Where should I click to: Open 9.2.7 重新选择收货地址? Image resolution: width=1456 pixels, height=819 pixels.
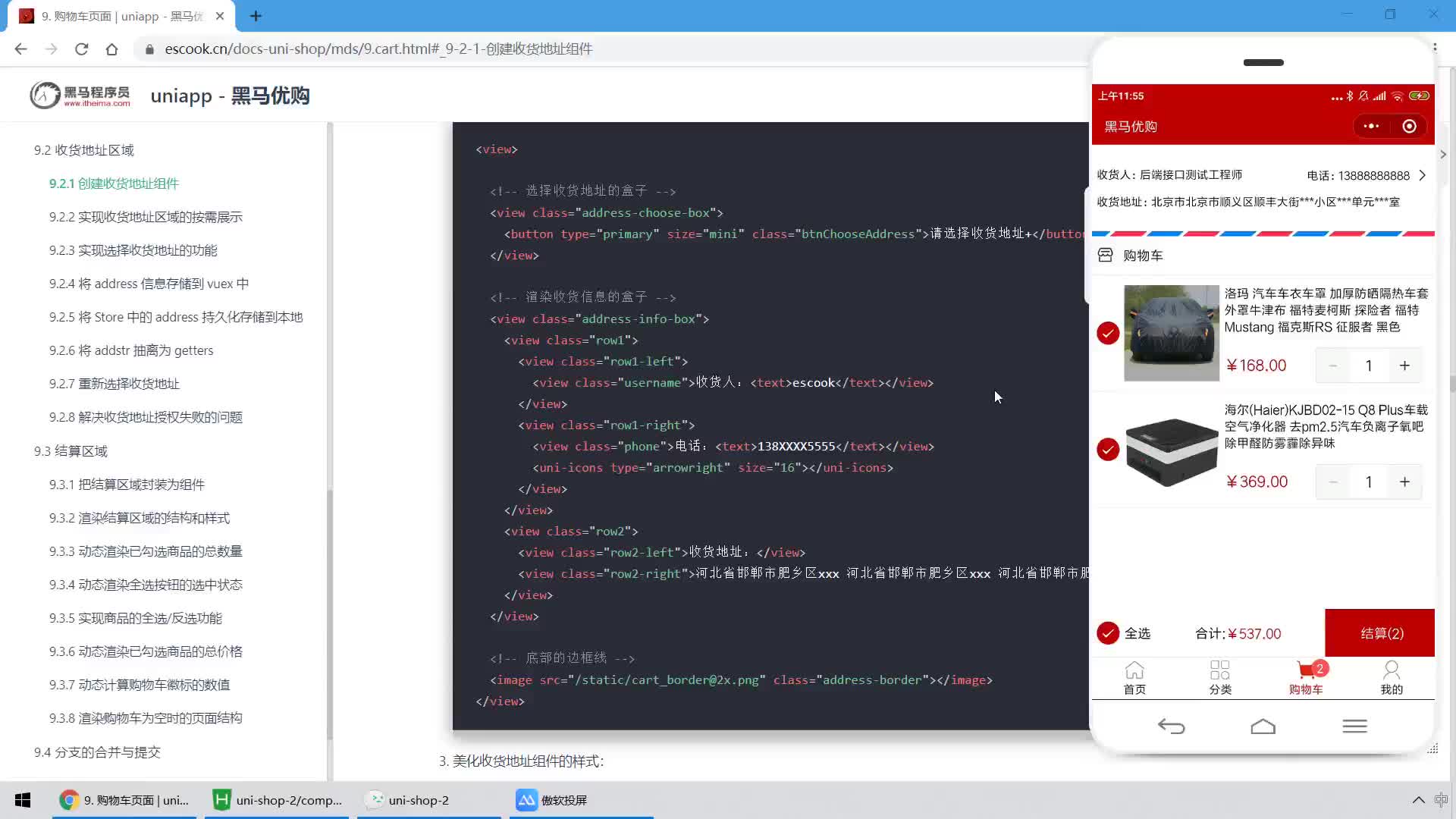coord(115,384)
